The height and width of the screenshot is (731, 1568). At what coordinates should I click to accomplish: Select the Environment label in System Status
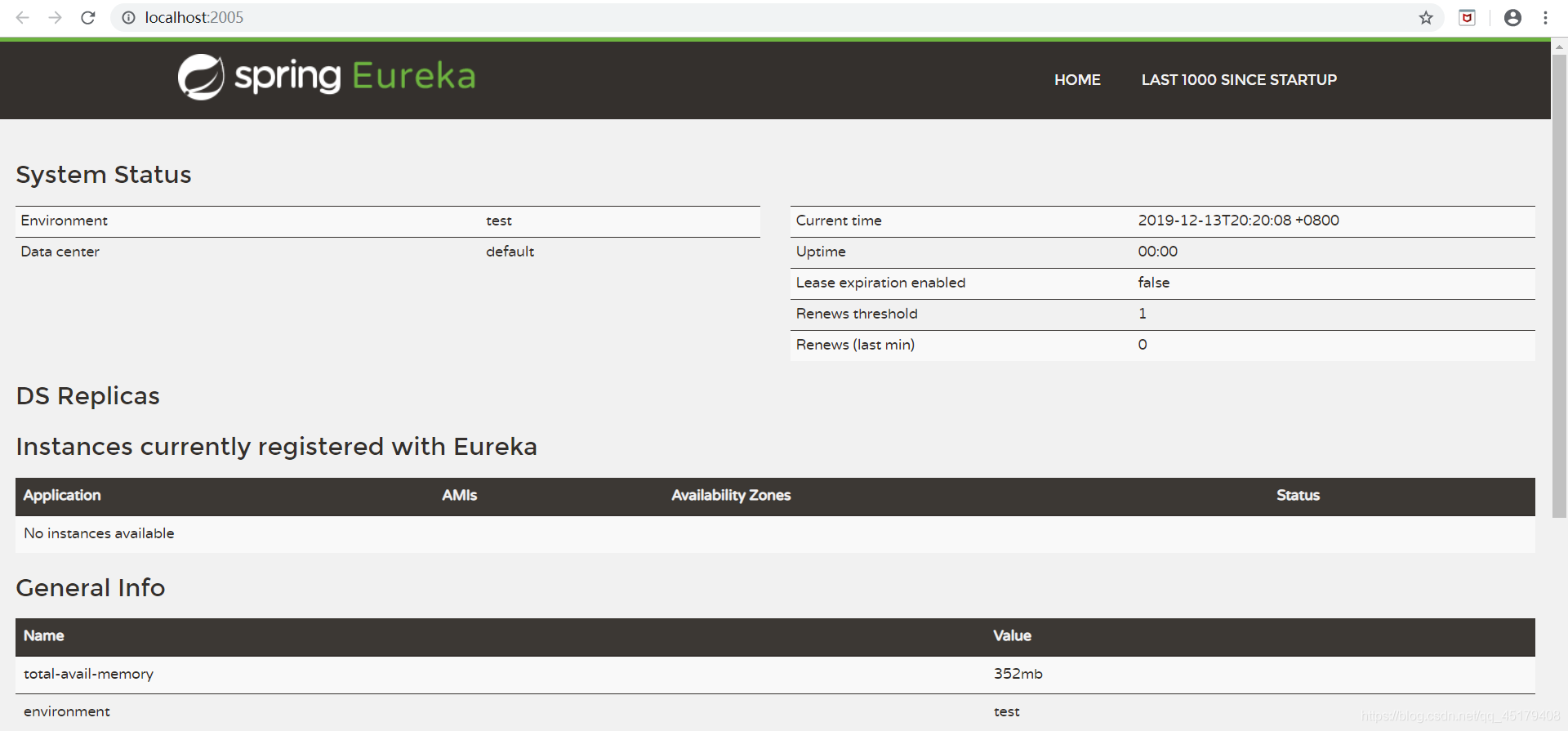tap(64, 221)
